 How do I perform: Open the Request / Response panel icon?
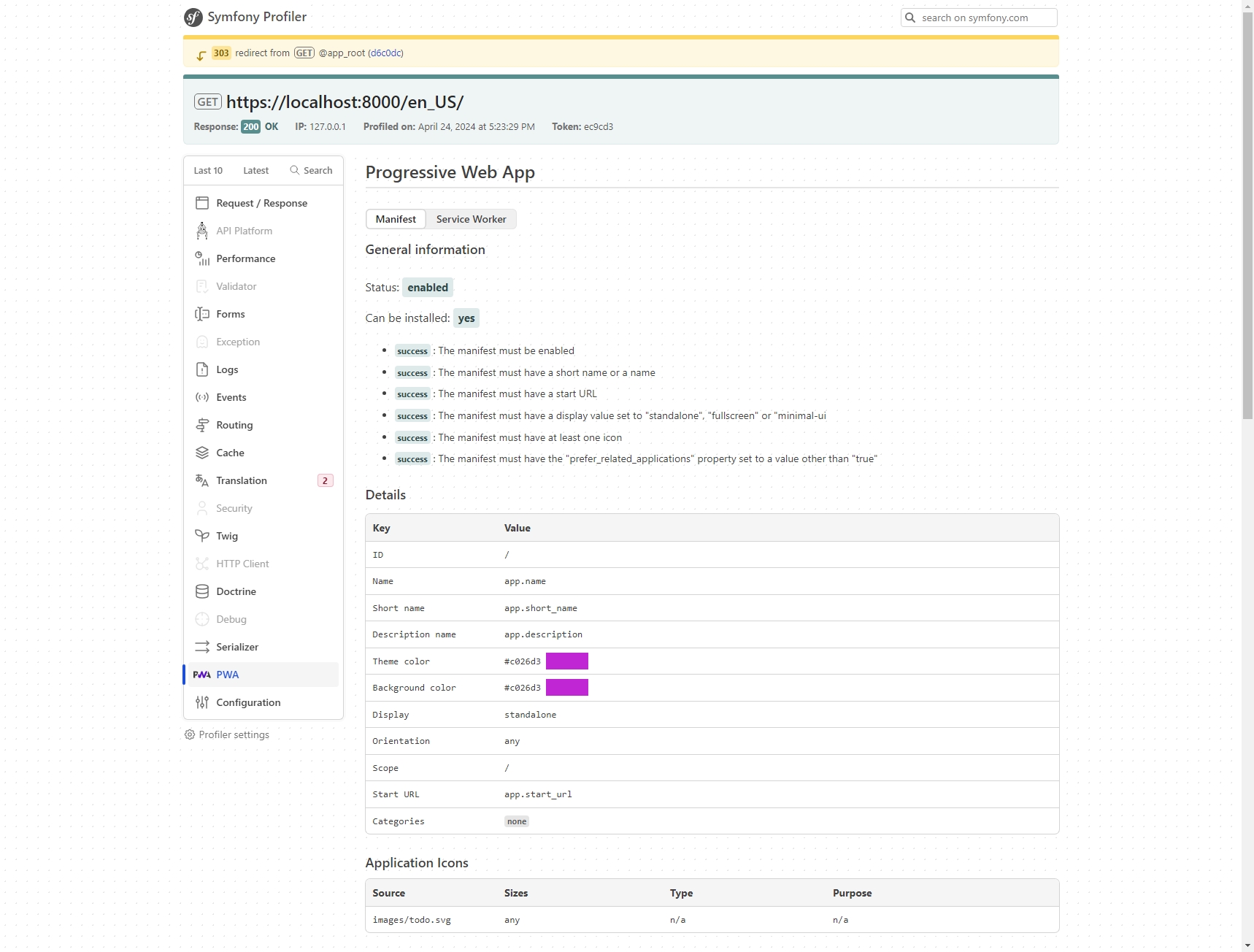pyautogui.click(x=202, y=203)
